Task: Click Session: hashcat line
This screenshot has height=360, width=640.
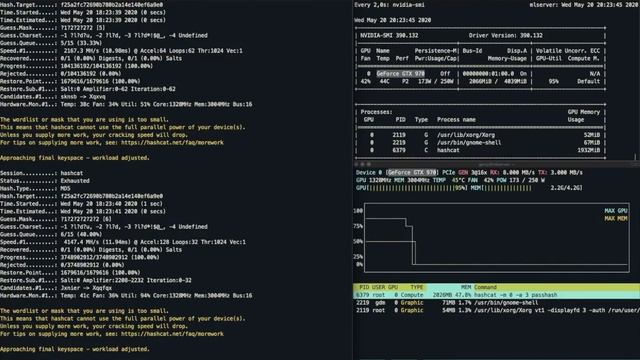Action: pyautogui.click(x=42, y=173)
